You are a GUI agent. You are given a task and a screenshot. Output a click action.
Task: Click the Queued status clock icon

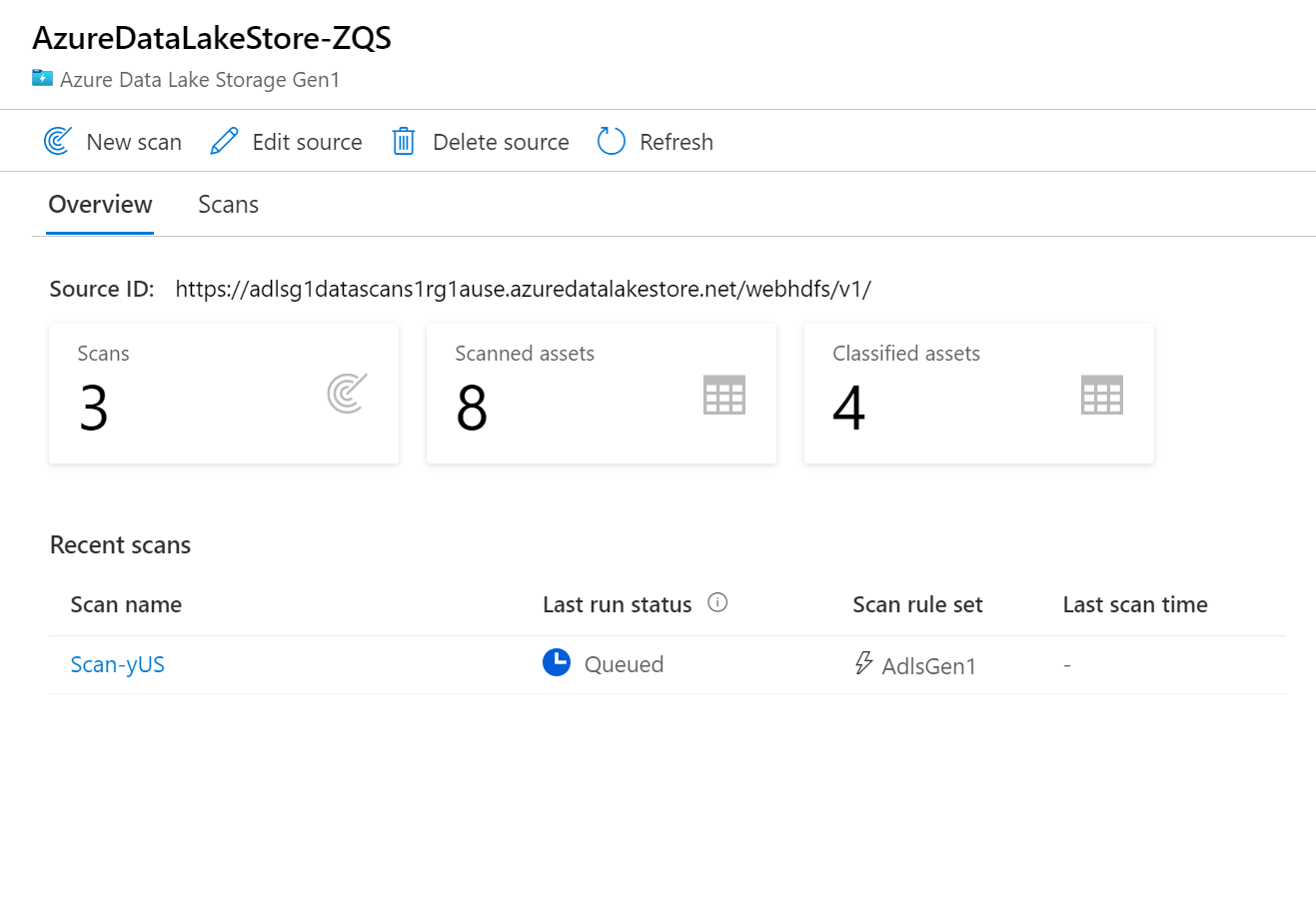[557, 662]
